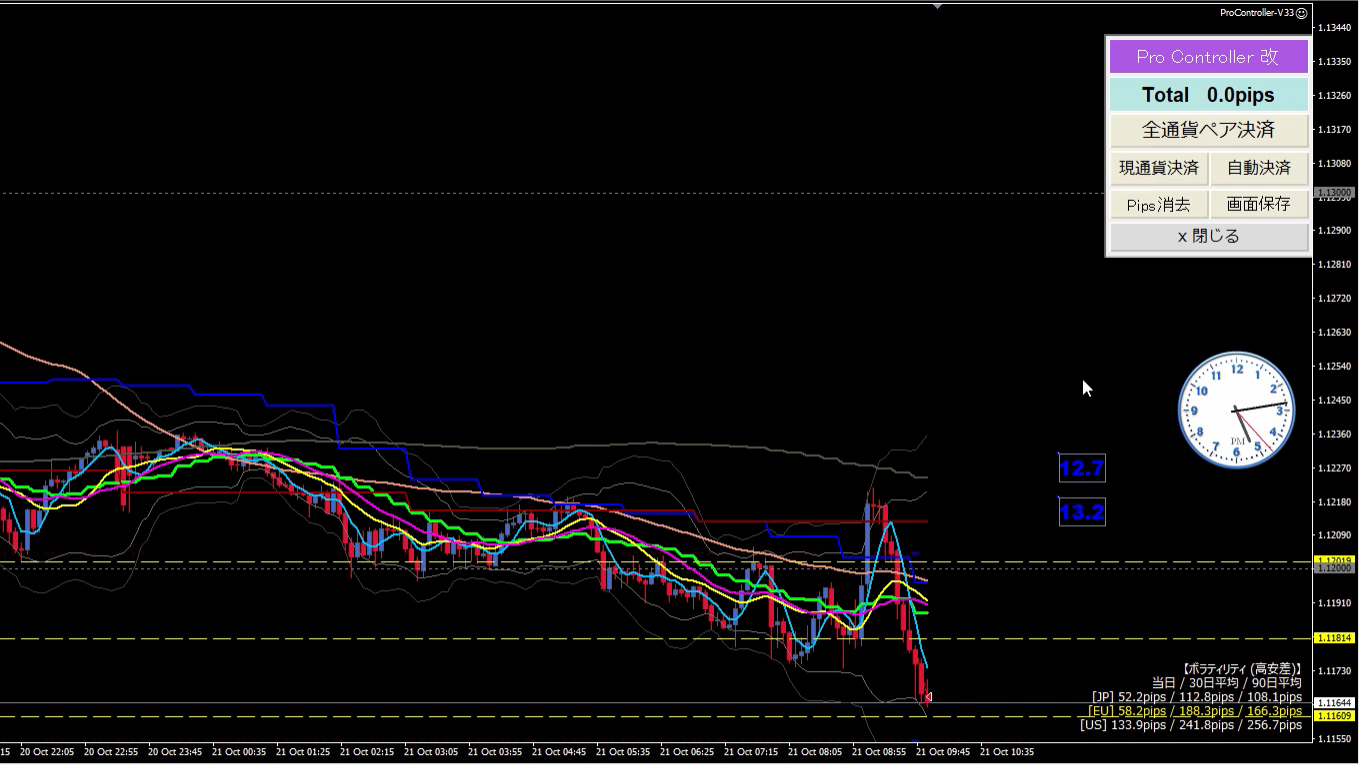
Task: Click the yellow 1.11814 price label
Action: coord(1334,638)
